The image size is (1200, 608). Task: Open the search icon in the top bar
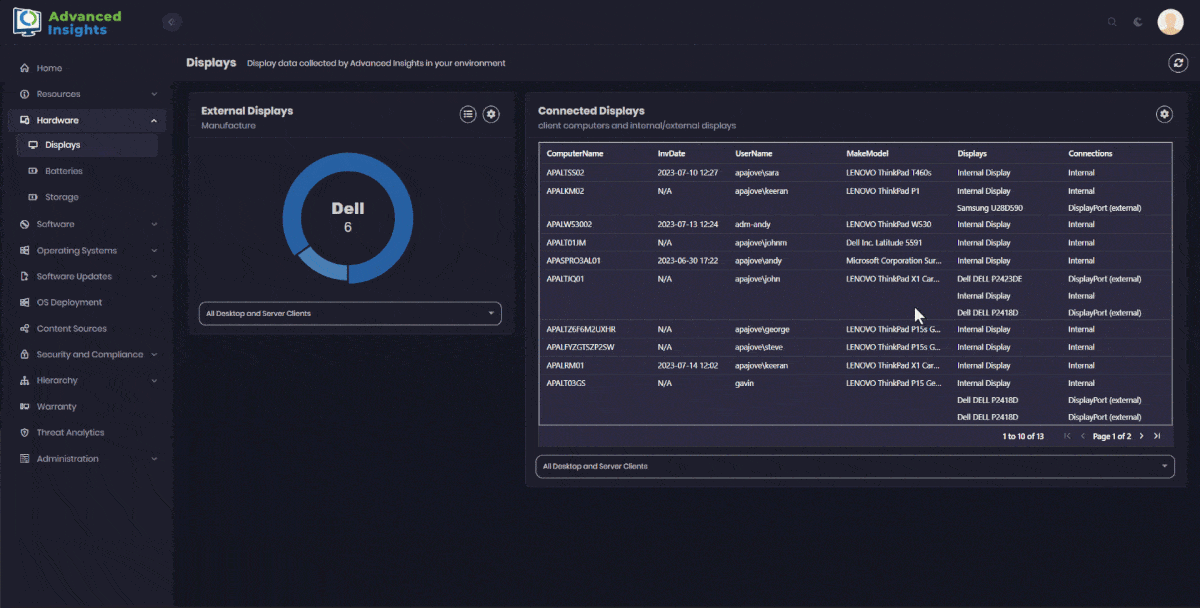pyautogui.click(x=1113, y=22)
